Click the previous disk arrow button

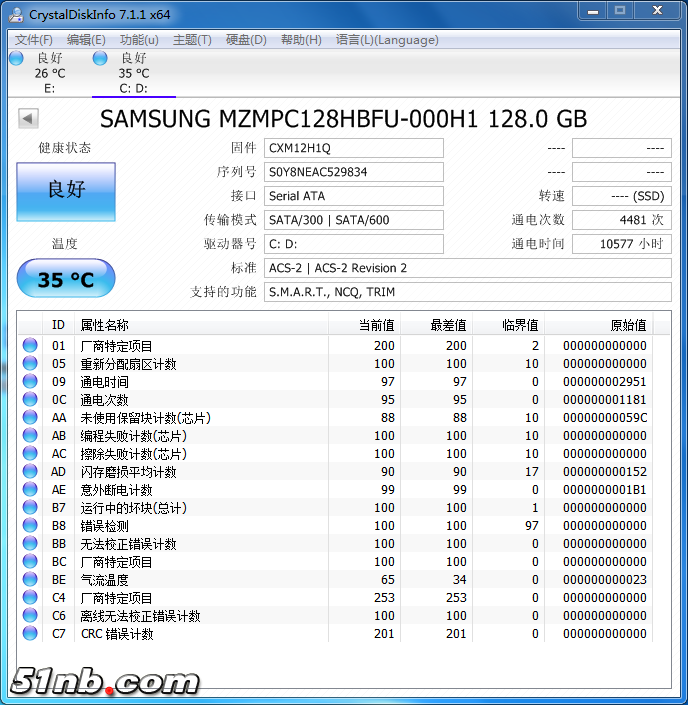[28, 119]
